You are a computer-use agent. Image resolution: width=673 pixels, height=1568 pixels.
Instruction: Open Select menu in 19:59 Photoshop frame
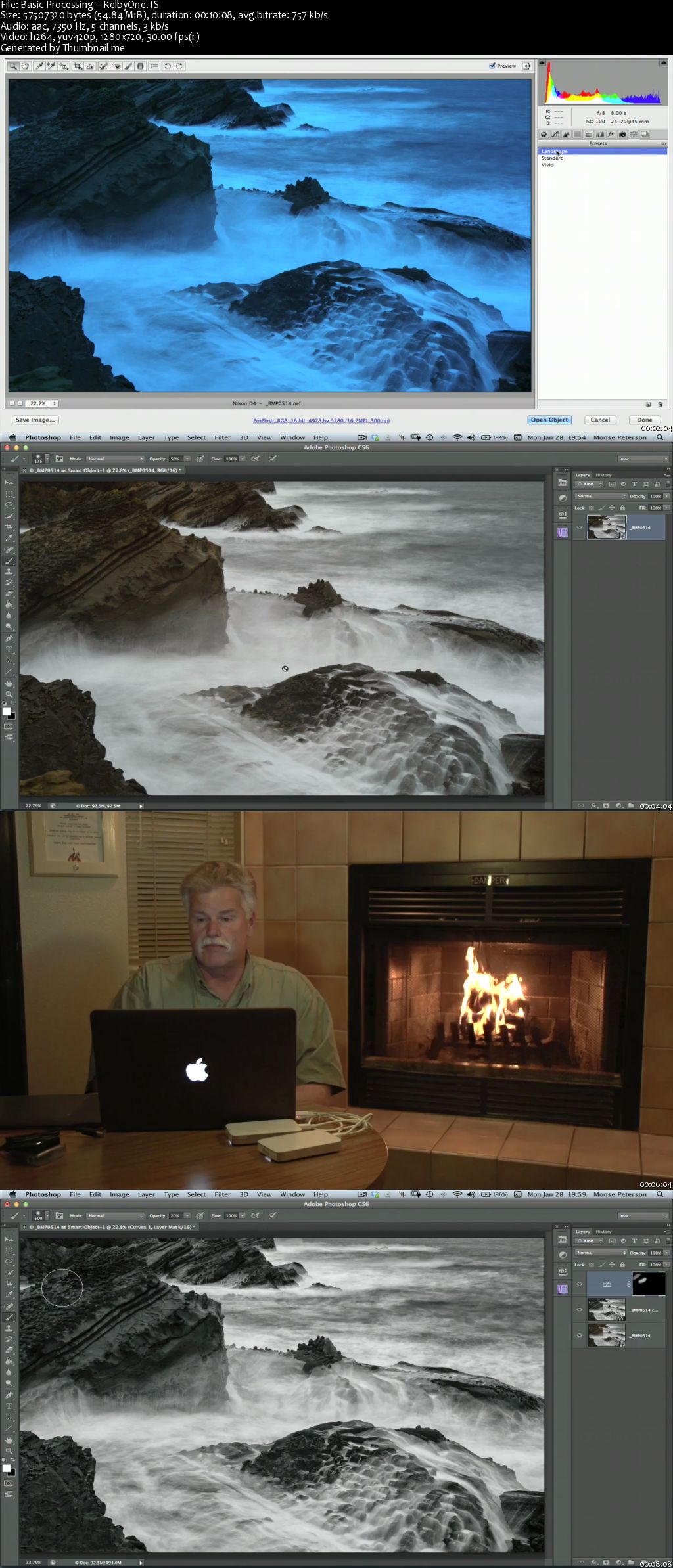196,1194
